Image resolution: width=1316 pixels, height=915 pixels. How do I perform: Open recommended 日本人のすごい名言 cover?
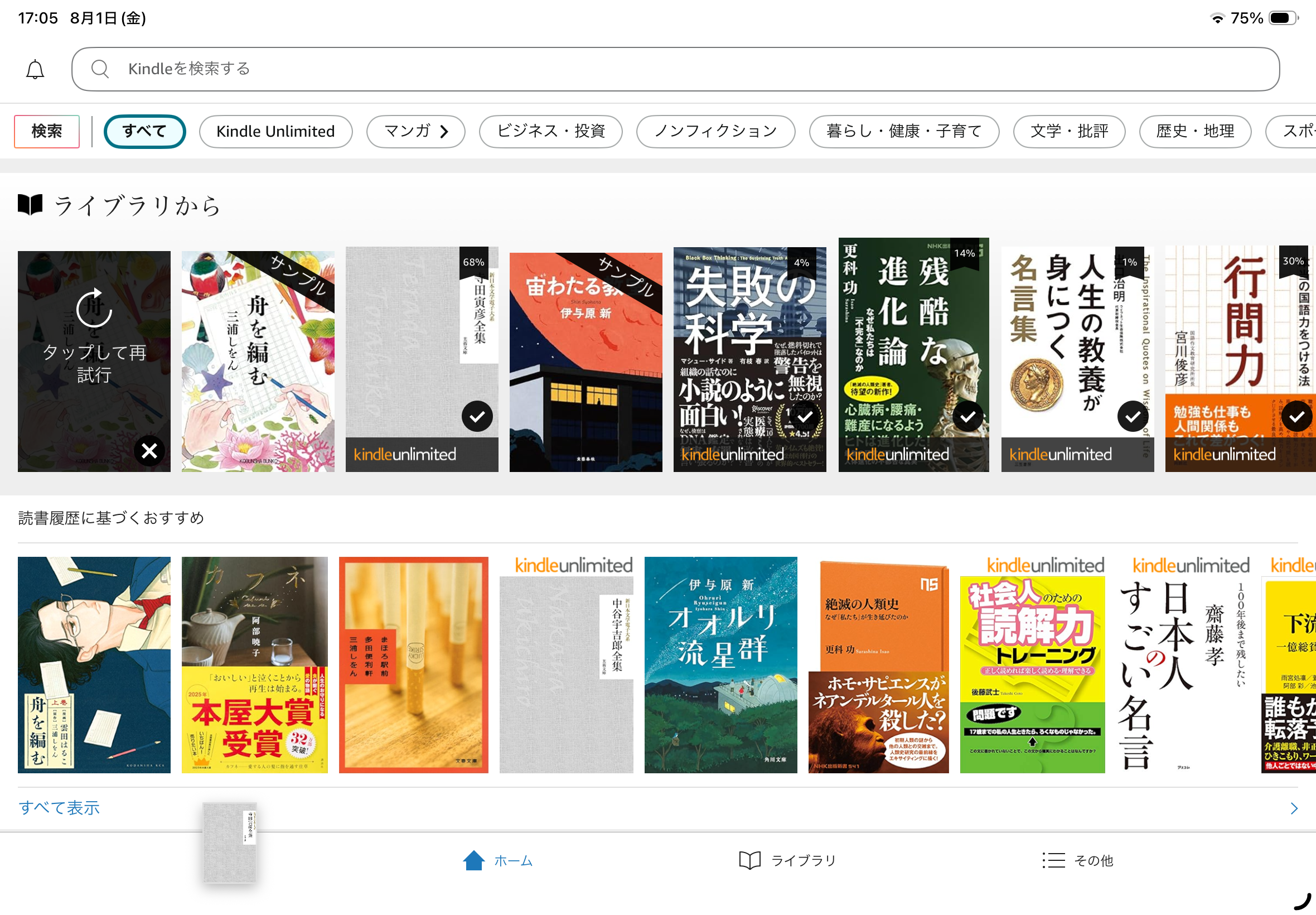pos(1183,675)
